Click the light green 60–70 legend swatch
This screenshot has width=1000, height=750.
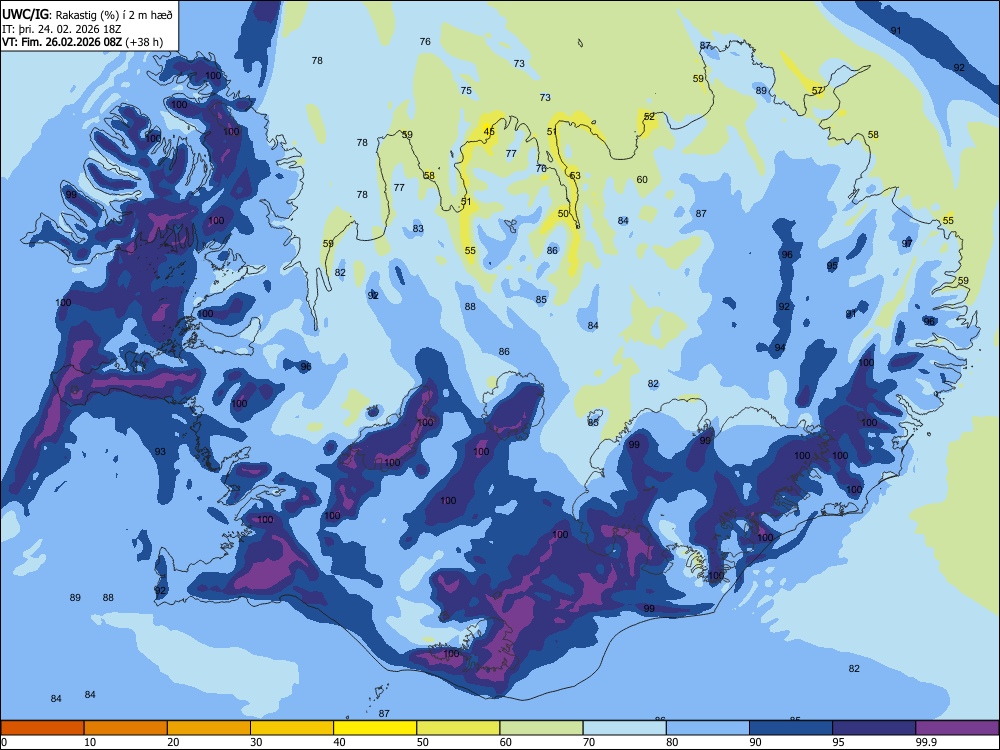(541, 728)
